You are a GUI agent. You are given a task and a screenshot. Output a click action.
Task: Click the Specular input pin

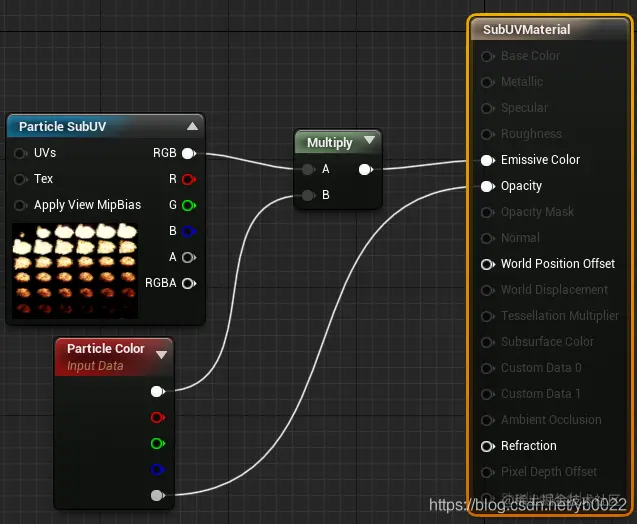488,108
